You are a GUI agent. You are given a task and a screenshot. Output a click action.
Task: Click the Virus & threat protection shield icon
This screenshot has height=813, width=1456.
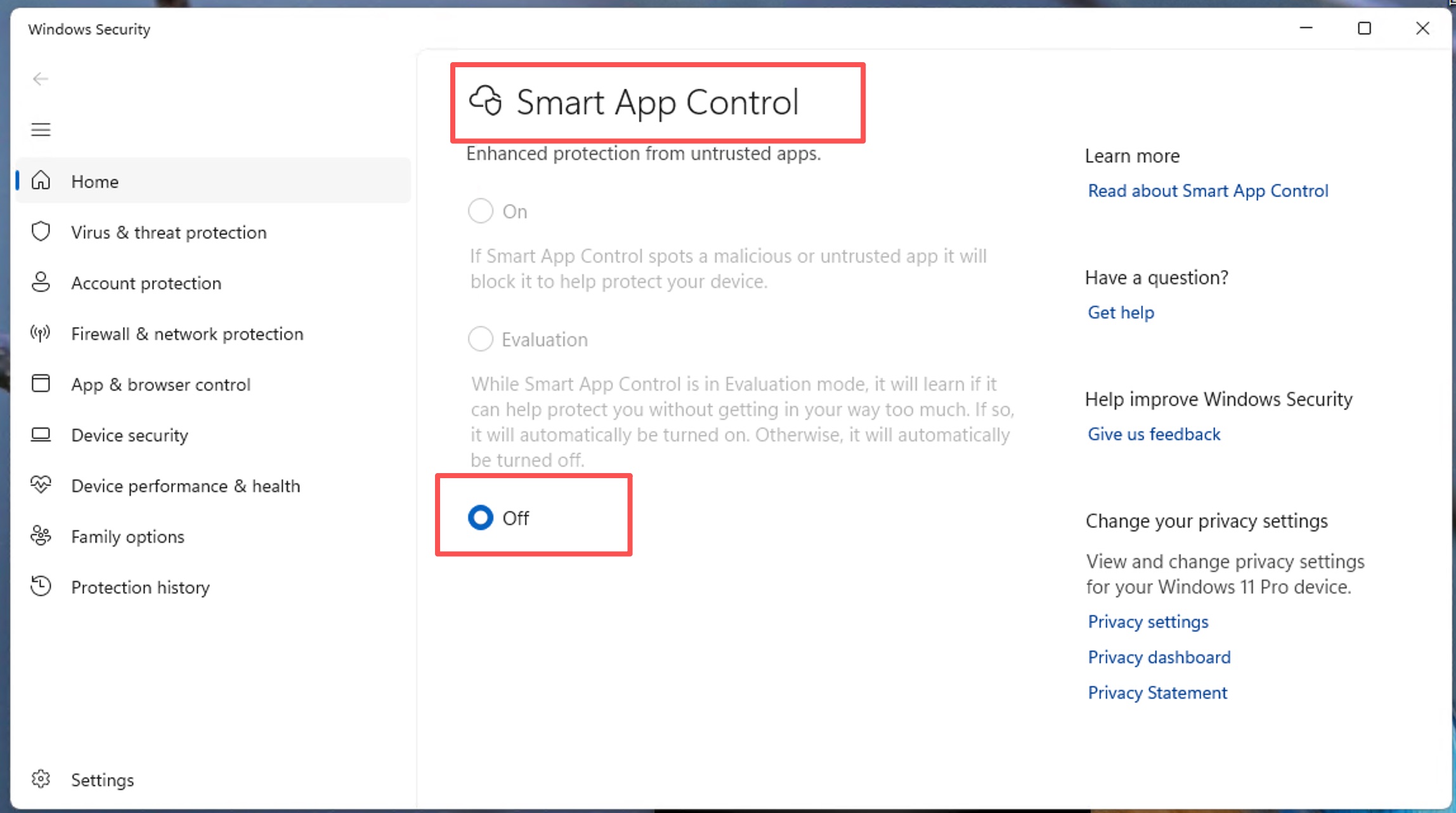(x=41, y=231)
